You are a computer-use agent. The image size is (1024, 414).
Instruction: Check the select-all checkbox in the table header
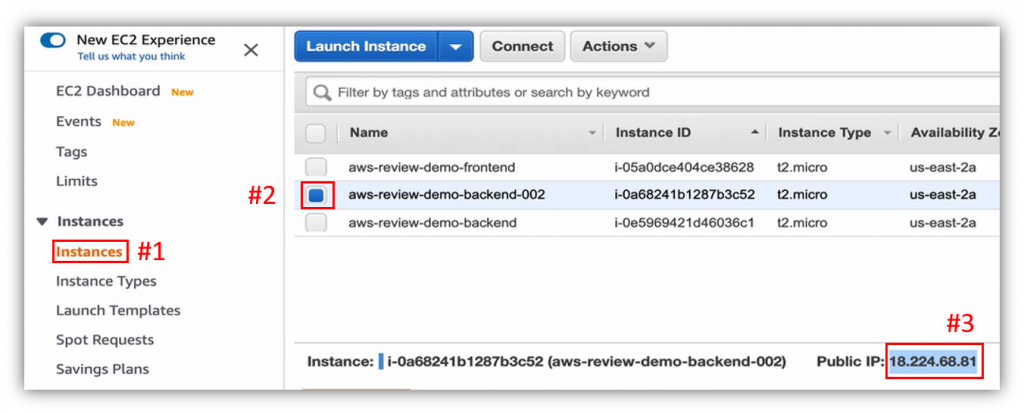click(315, 133)
